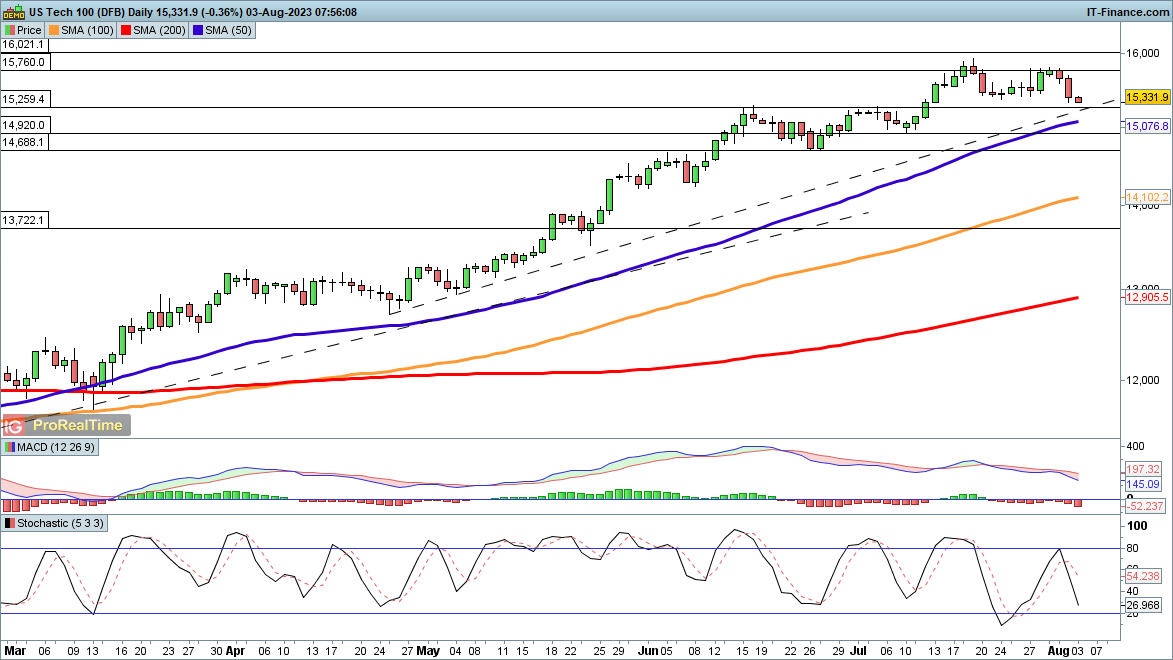
Task: Click the May label on date axis
Action: pos(428,650)
